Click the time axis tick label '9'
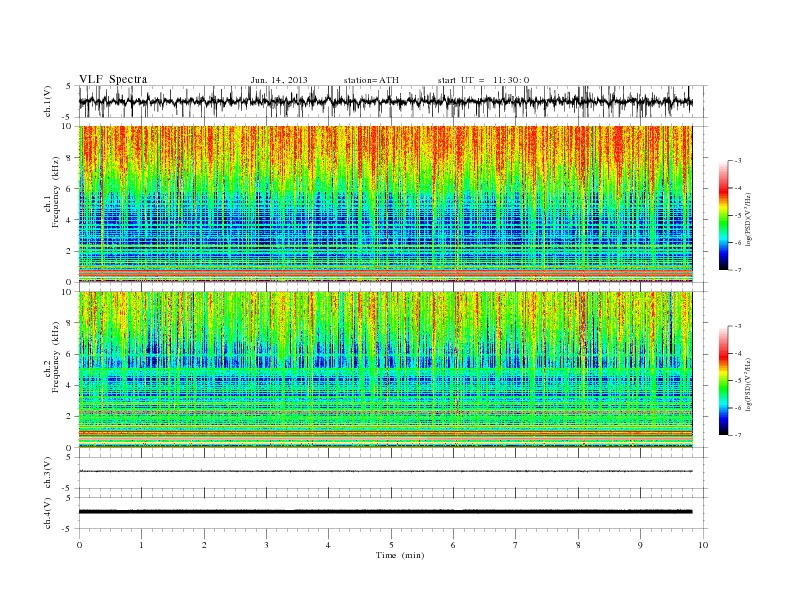This screenshot has width=792, height=612. 640,545
